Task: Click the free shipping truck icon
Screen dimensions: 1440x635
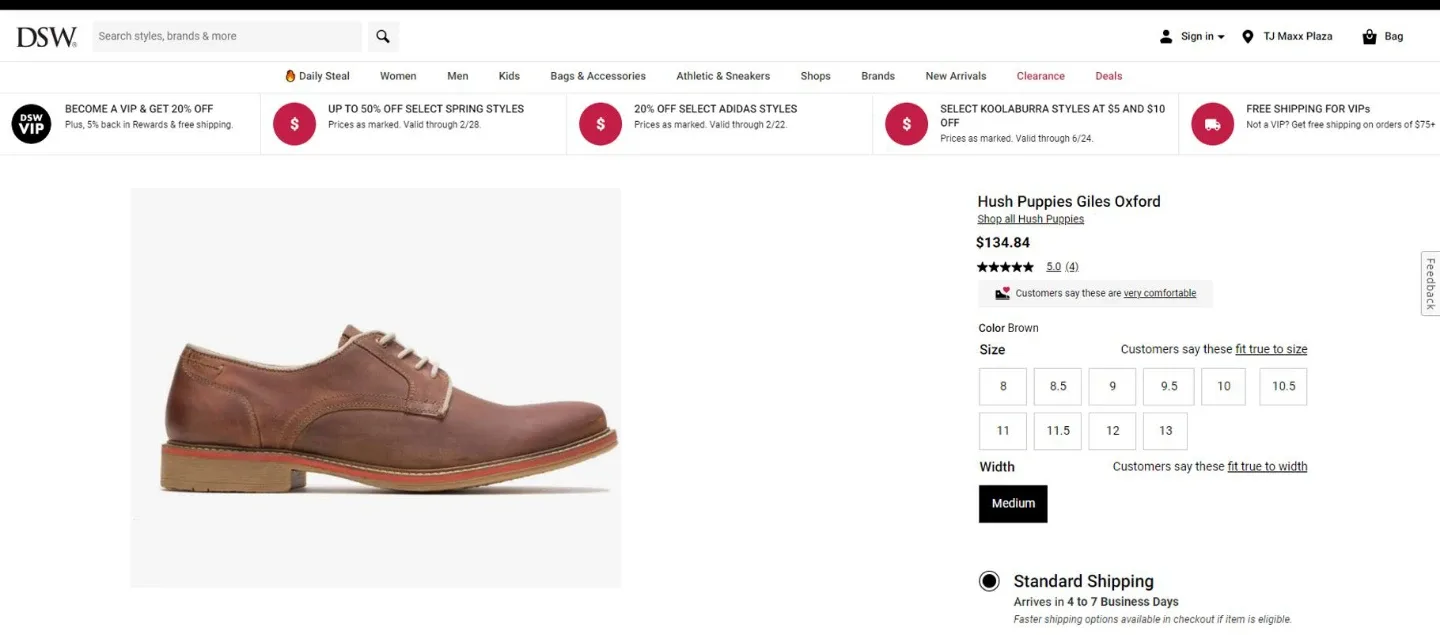Action: pos(1212,124)
